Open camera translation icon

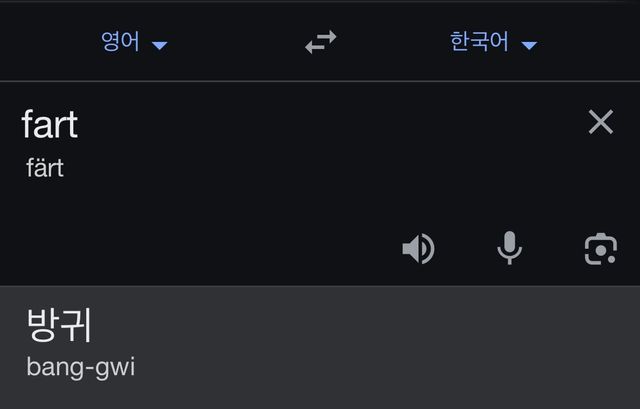click(x=600, y=248)
